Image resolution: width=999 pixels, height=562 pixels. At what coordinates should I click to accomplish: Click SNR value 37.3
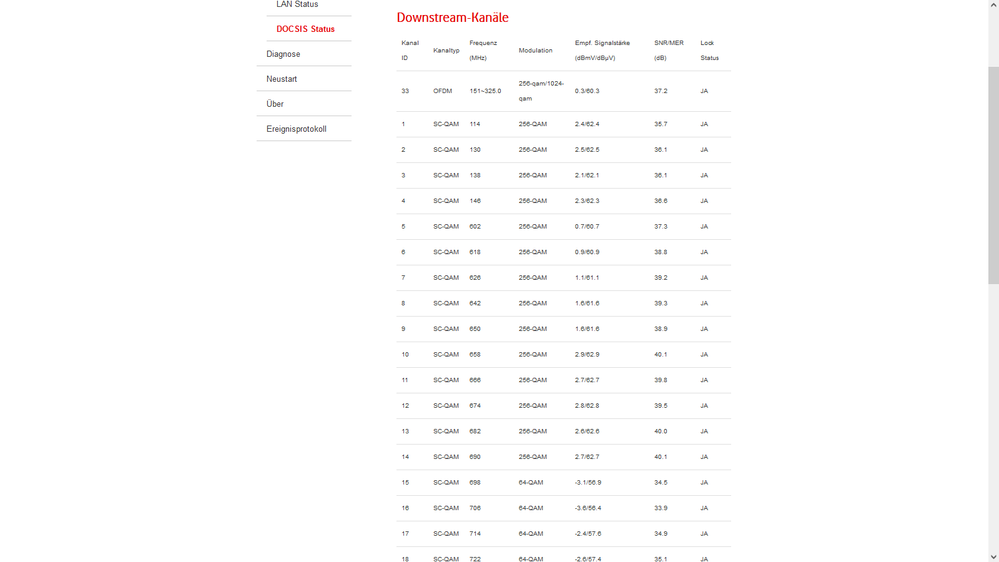tap(661, 226)
